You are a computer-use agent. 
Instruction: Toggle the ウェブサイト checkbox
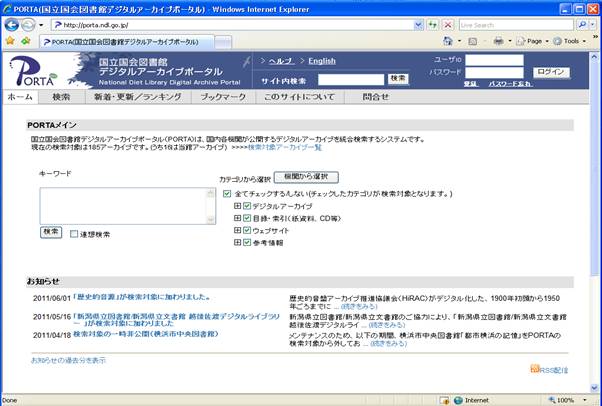[x=247, y=230]
